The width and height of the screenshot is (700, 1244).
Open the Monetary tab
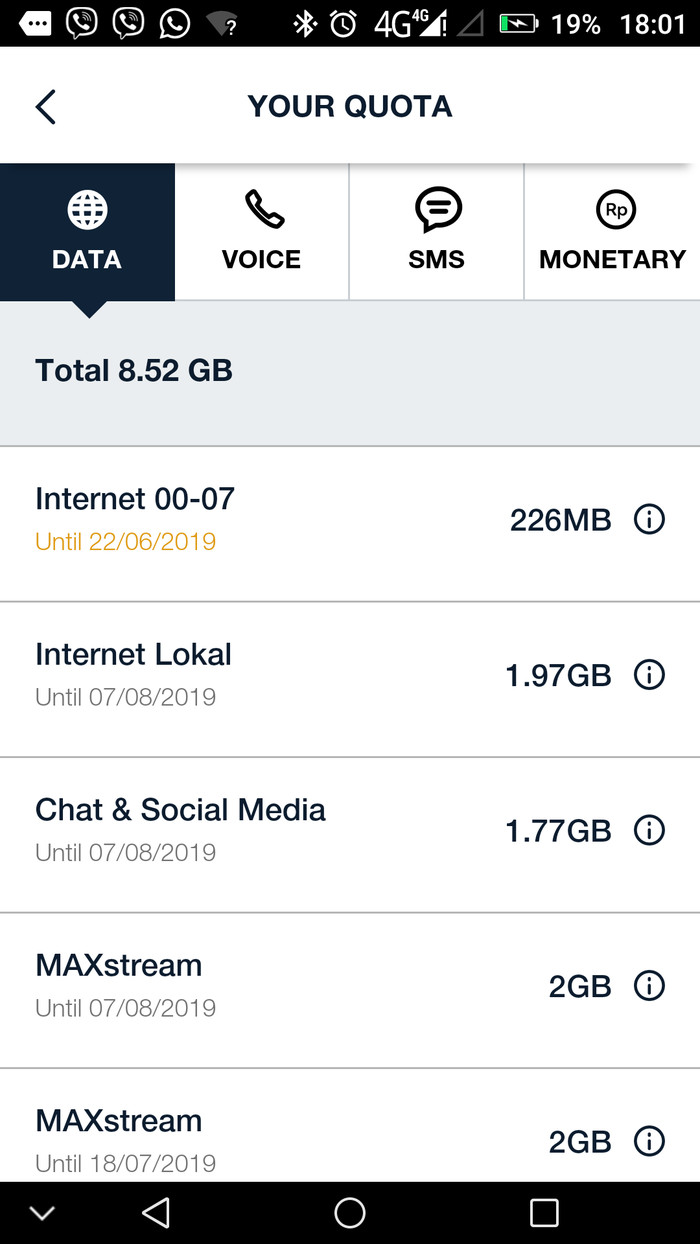[x=612, y=232]
